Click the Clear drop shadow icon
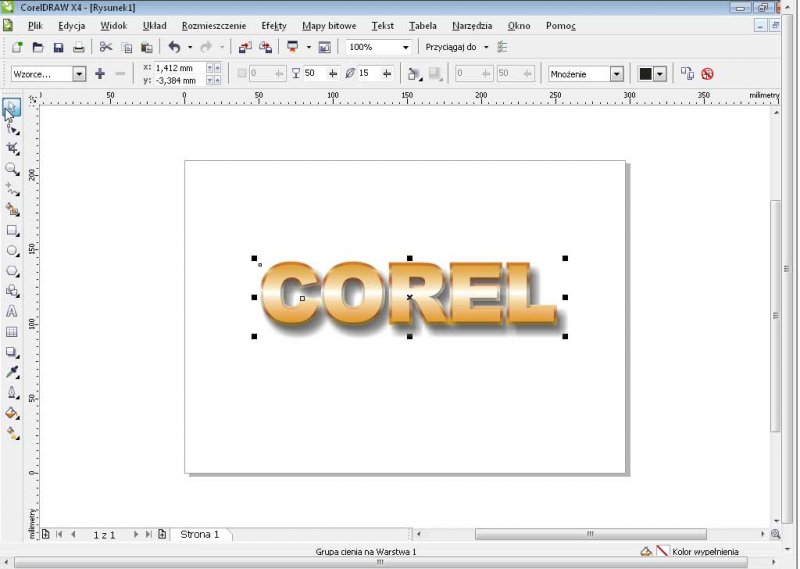Image resolution: width=800 pixels, height=569 pixels. (708, 74)
